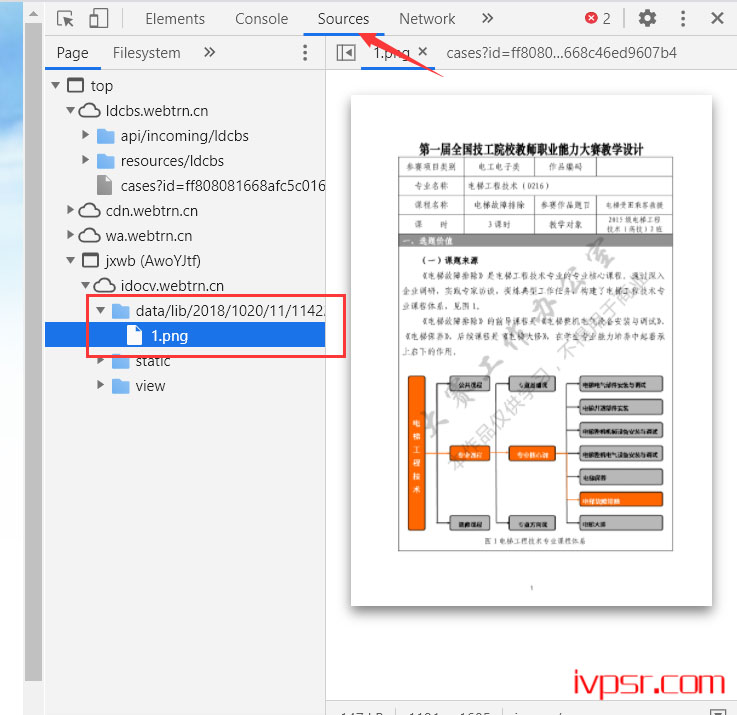This screenshot has width=737, height=715.
Task: Expand the api/incoming/ldcbs folder
Action: pyautogui.click(x=86, y=135)
